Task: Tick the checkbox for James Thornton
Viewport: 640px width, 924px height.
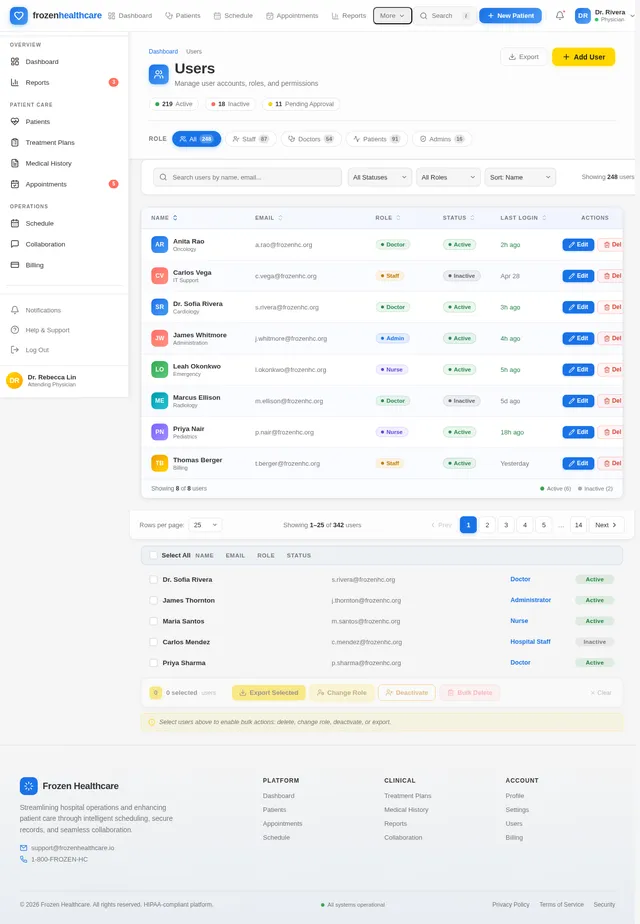Action: point(153,600)
